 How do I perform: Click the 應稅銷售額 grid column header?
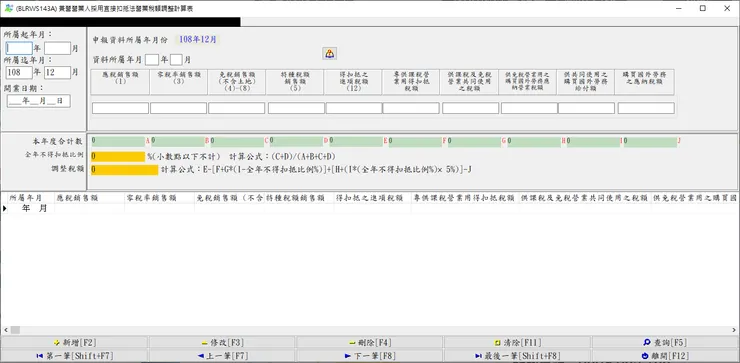click(89, 198)
